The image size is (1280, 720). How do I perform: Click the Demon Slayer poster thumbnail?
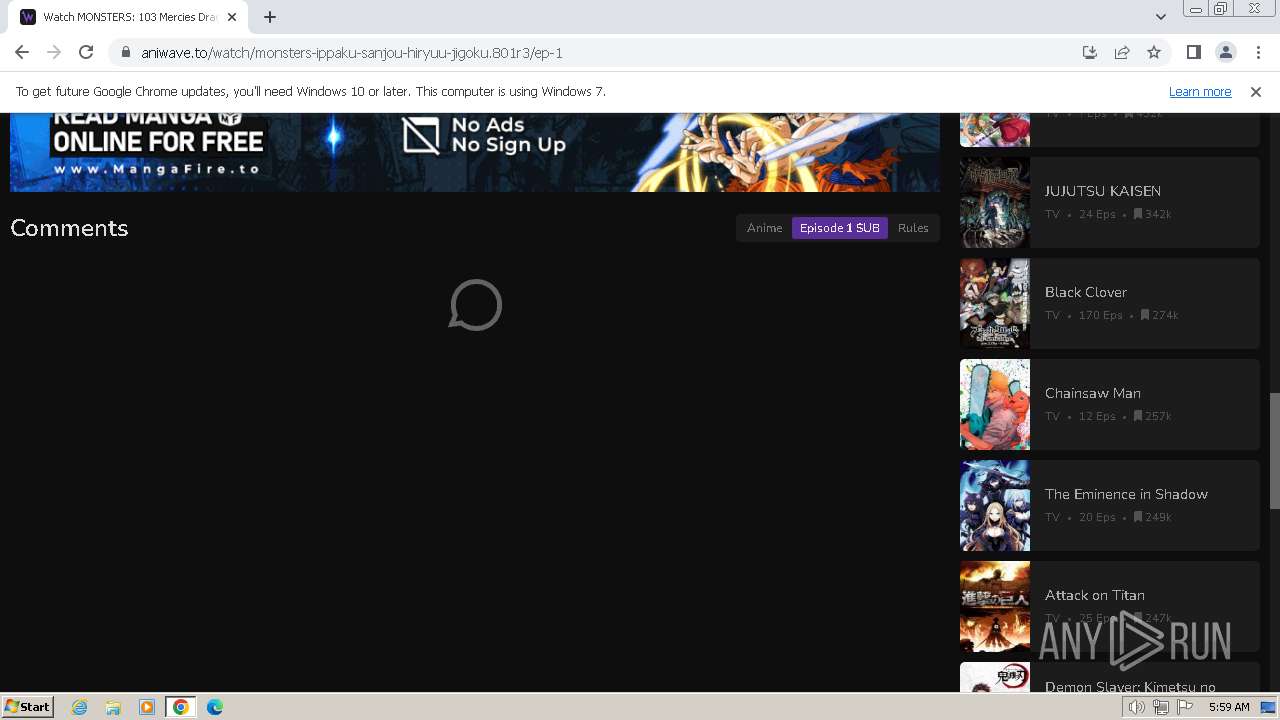pos(995,677)
